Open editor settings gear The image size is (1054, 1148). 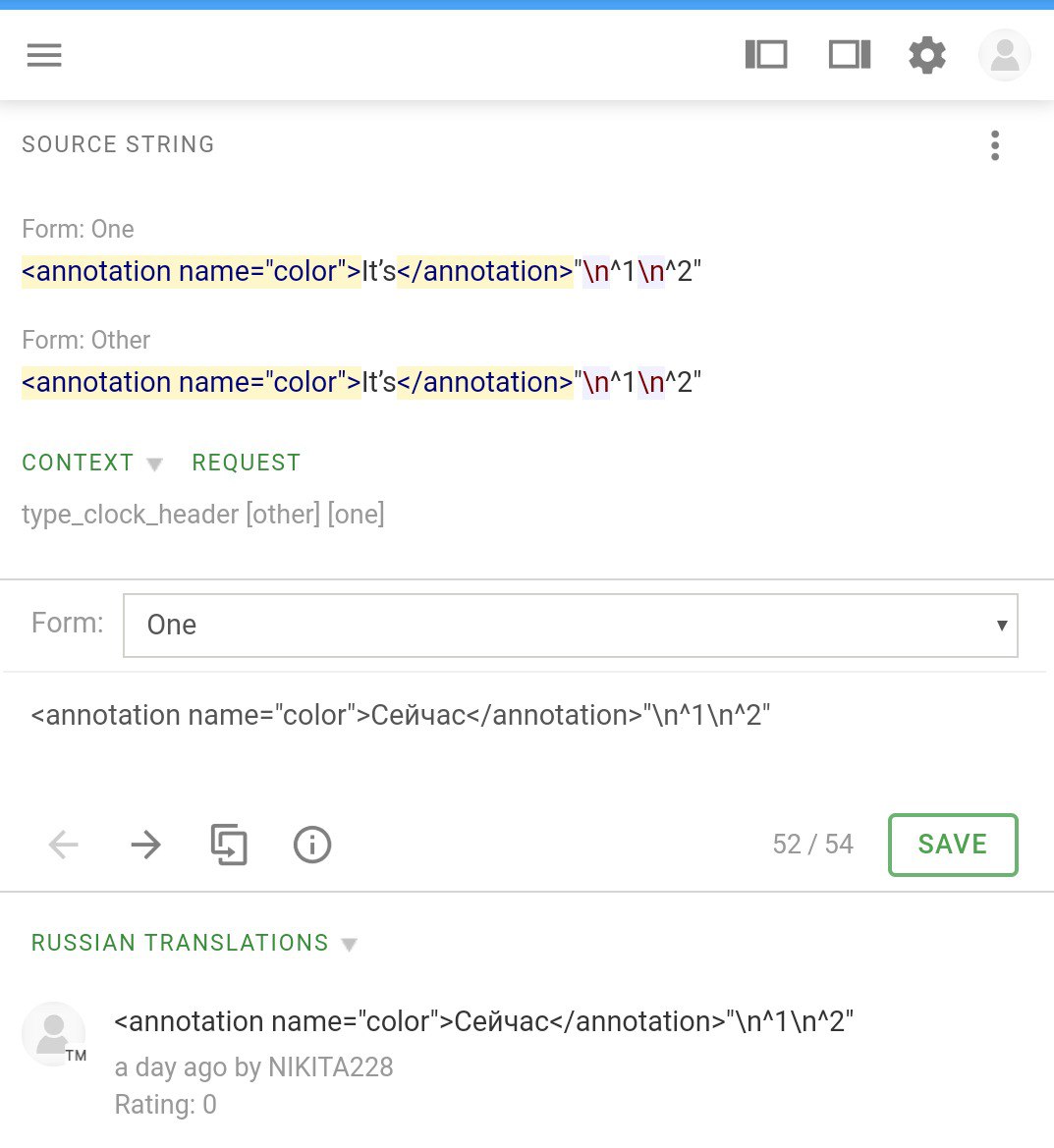[x=927, y=55]
